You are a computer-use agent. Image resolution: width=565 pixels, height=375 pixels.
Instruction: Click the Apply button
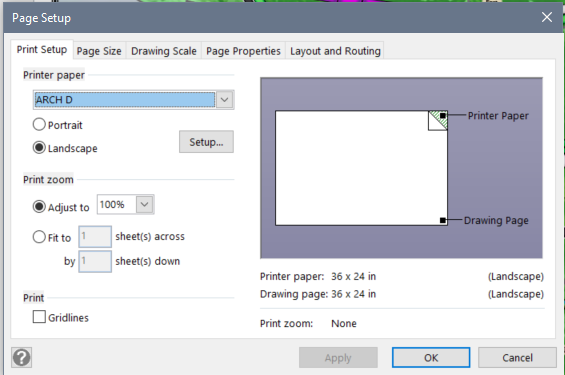(338, 358)
